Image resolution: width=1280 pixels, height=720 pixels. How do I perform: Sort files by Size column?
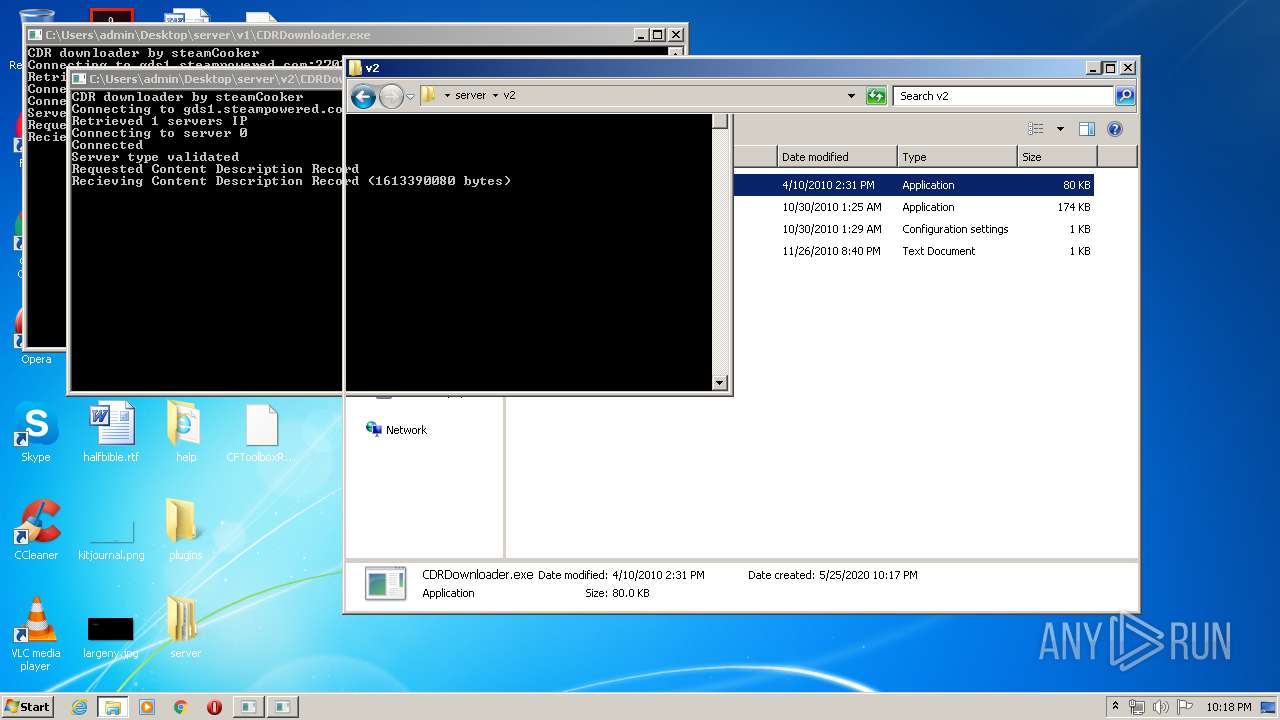point(1057,157)
